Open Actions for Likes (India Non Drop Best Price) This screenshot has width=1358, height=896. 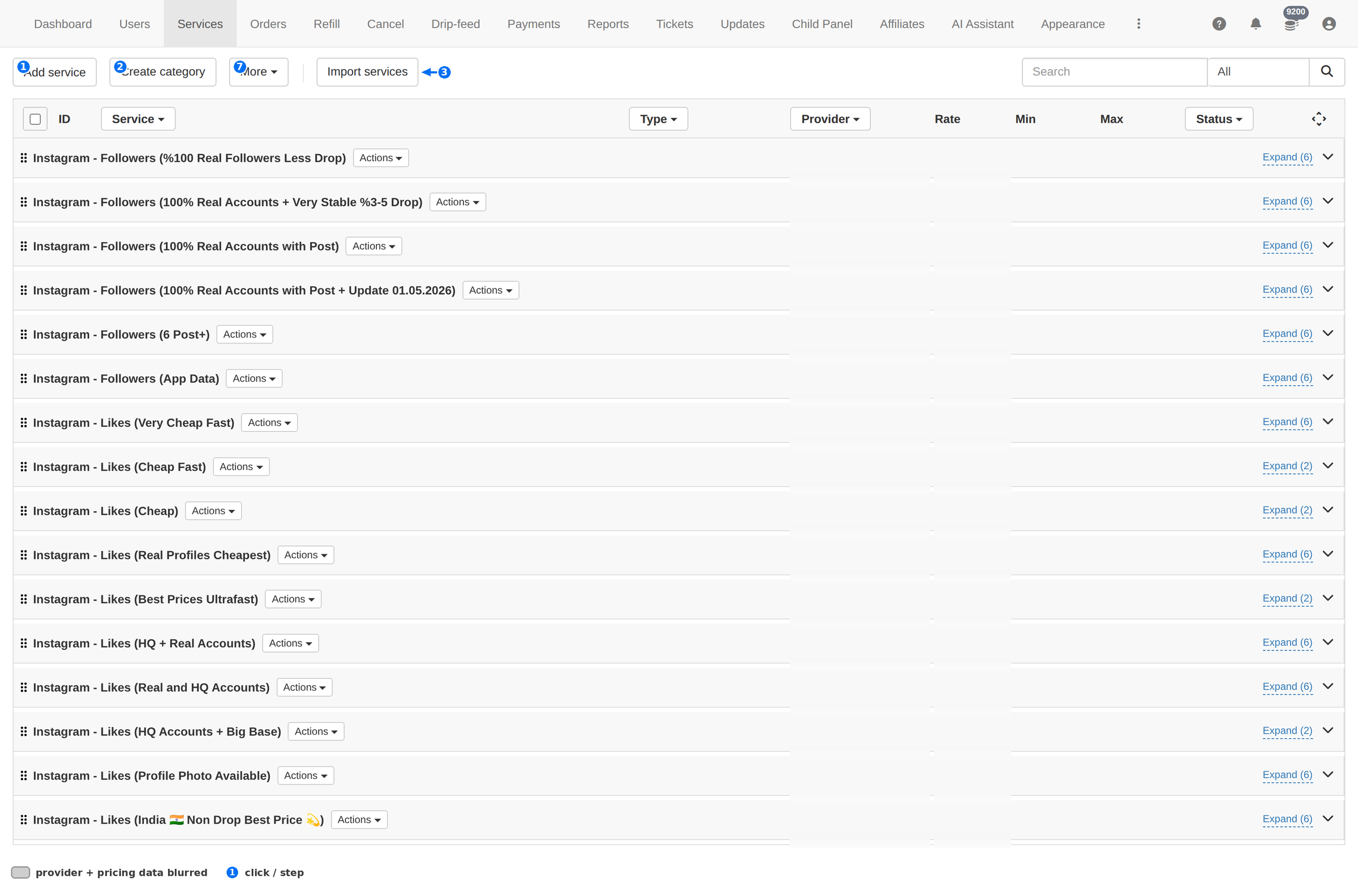(359, 820)
